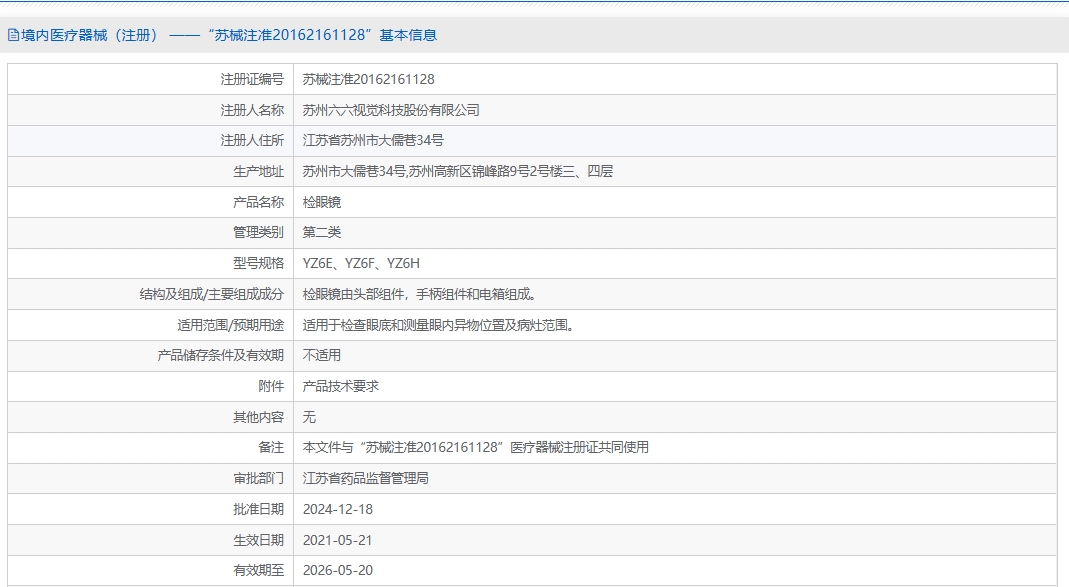Click the 备注 label
Image resolution: width=1069 pixels, height=587 pixels.
(x=271, y=447)
